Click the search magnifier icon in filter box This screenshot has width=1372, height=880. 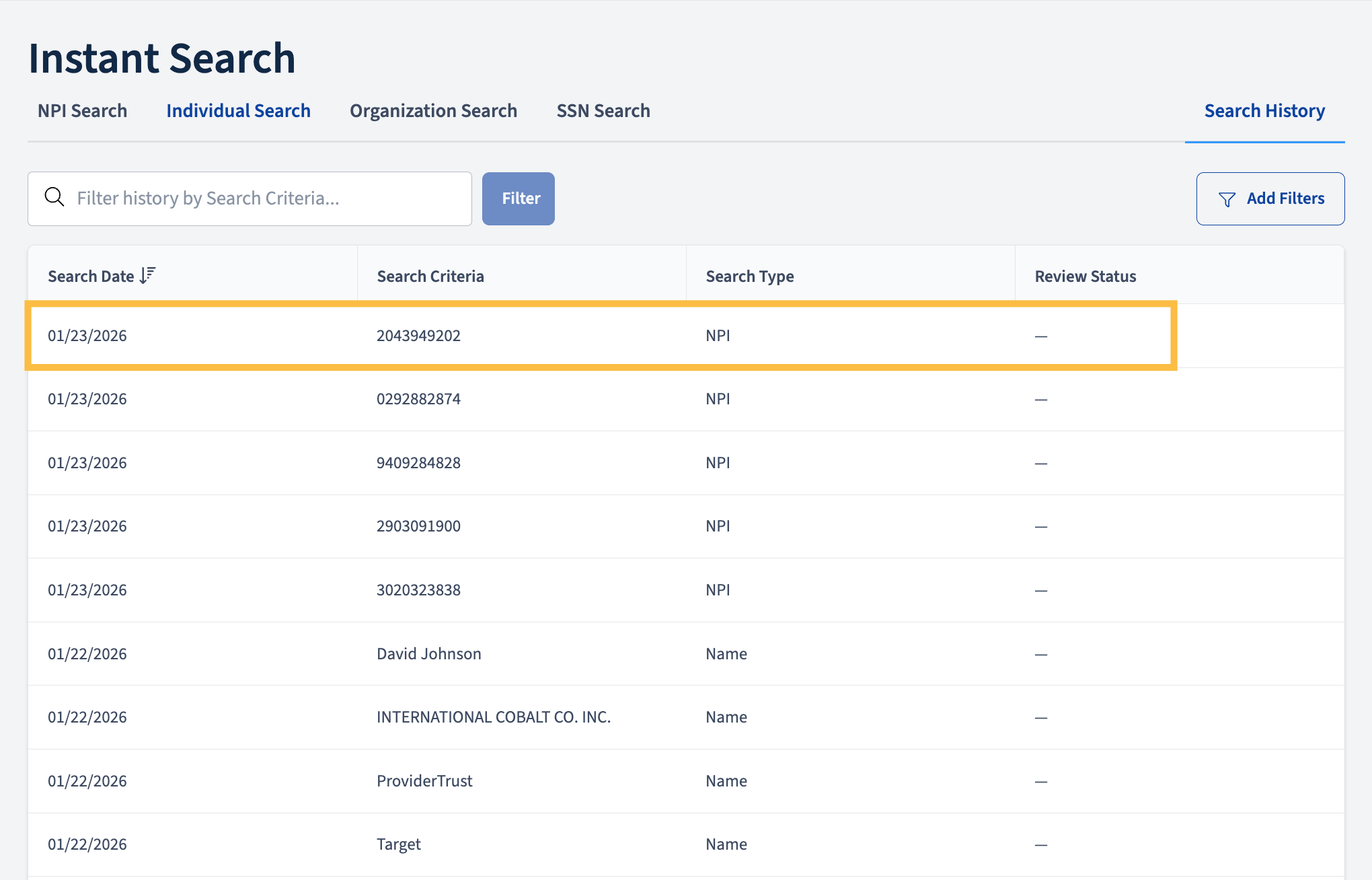pyautogui.click(x=54, y=197)
